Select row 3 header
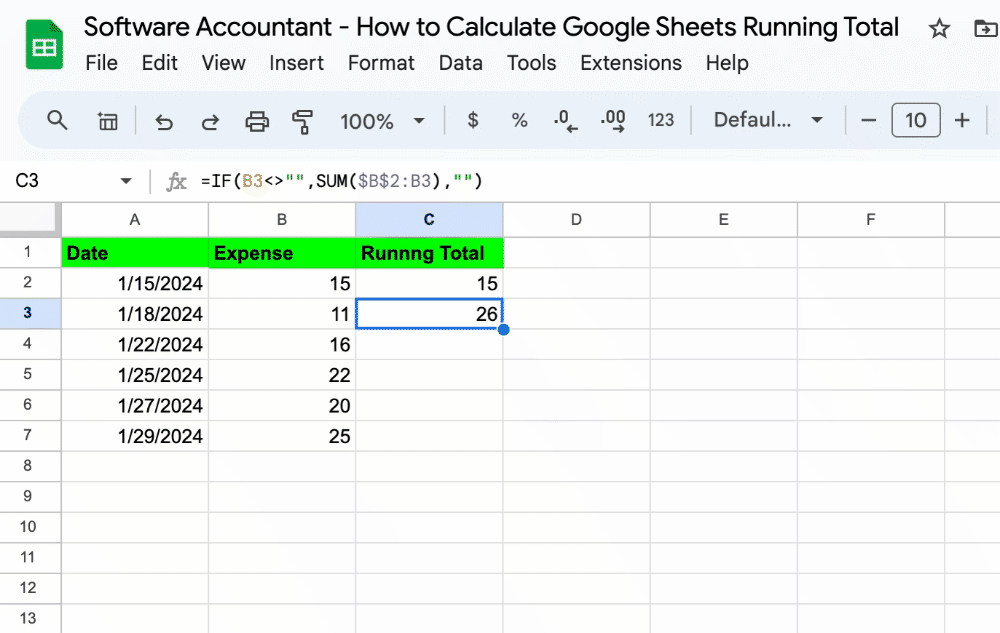Screen dimensions: 1000x633 click(x=30, y=314)
